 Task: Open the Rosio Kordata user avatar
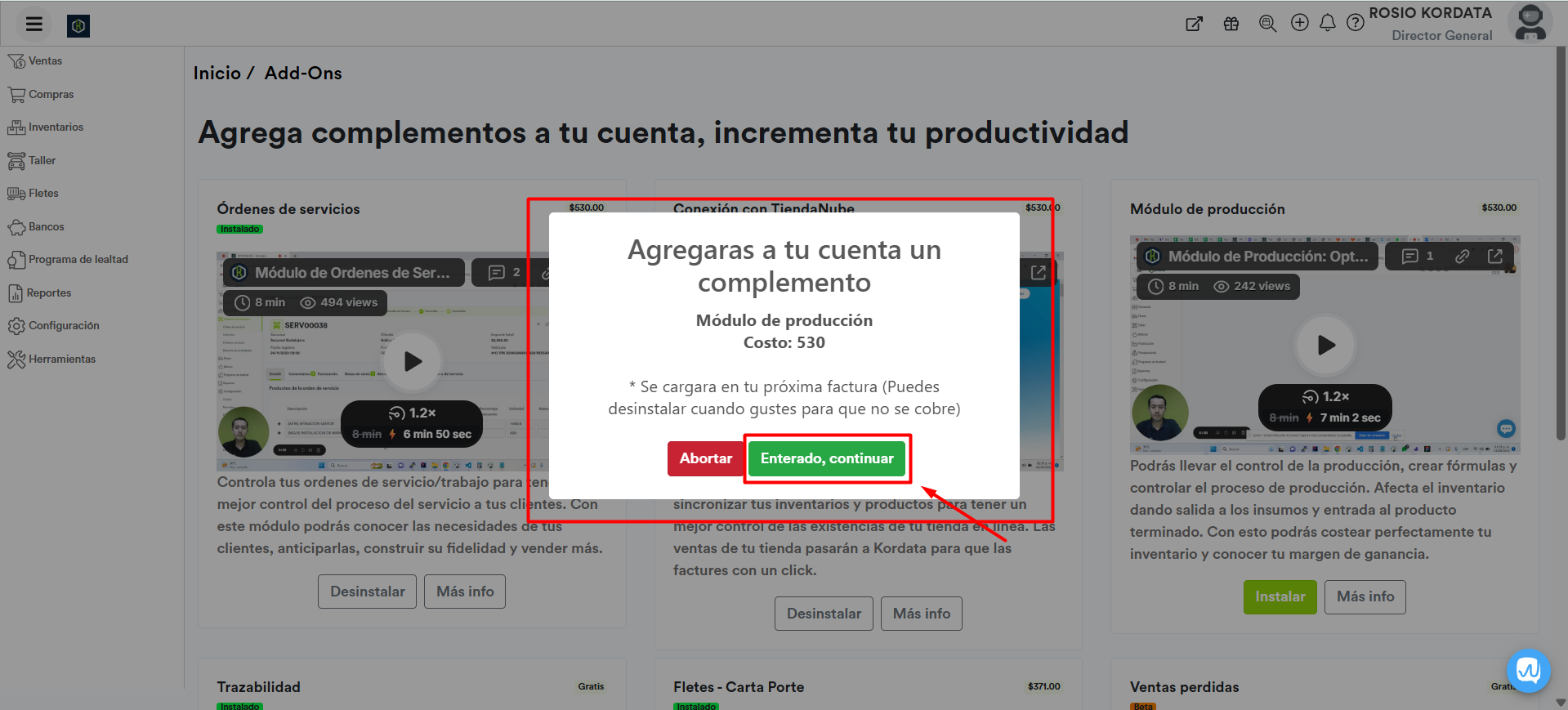(x=1530, y=22)
